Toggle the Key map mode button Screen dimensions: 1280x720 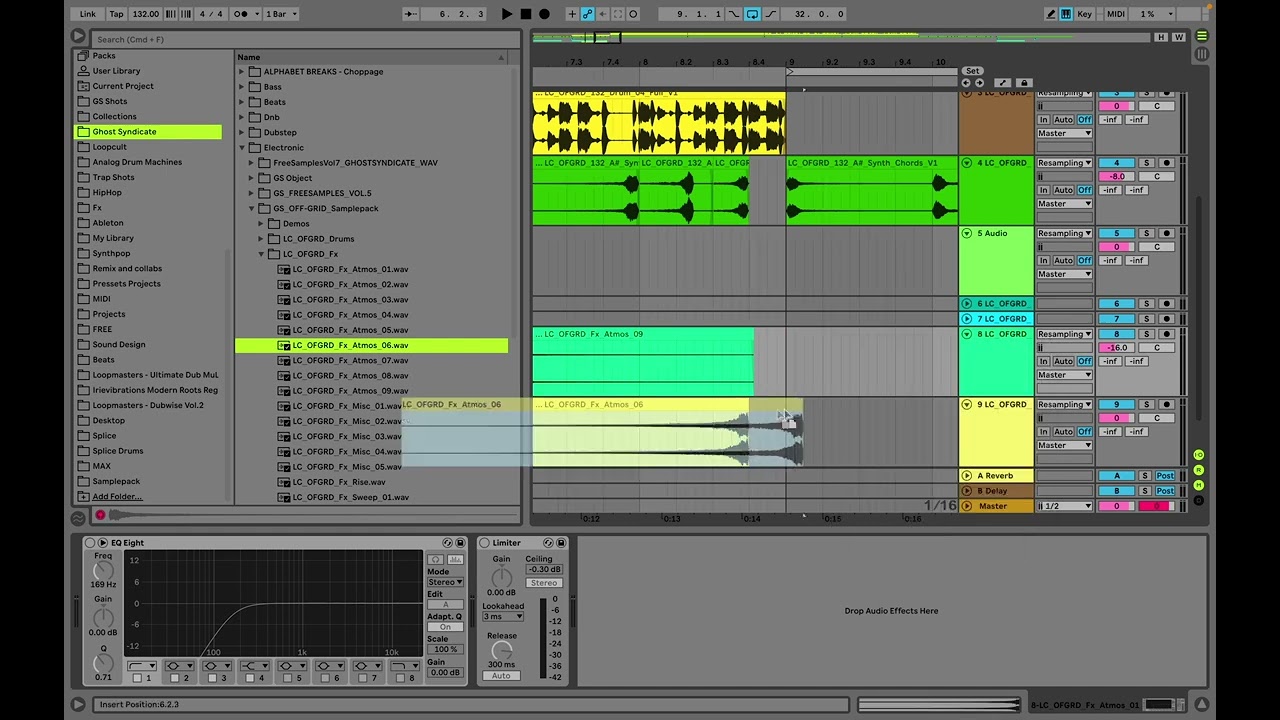pos(1085,14)
